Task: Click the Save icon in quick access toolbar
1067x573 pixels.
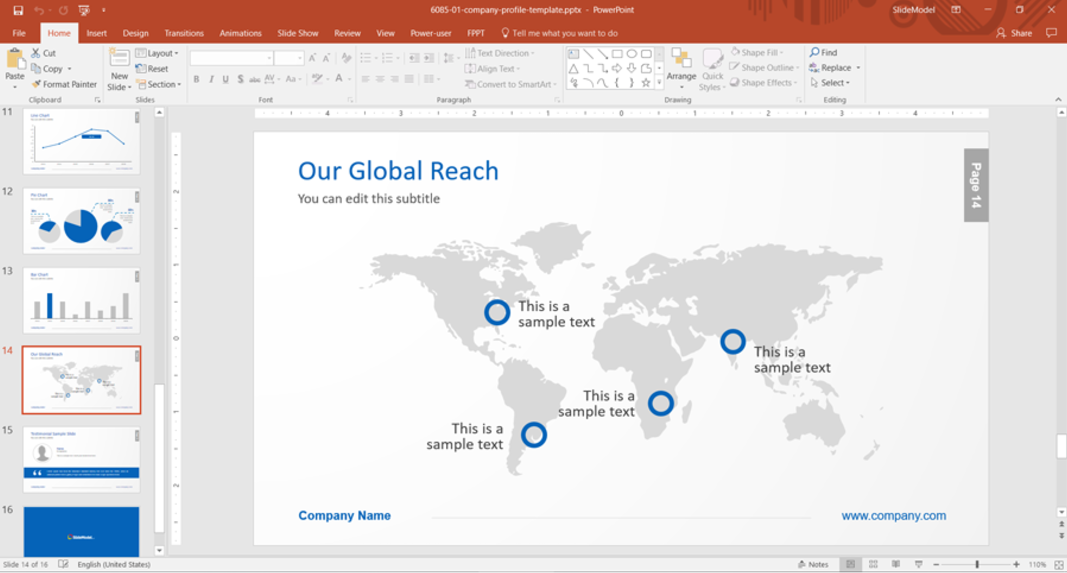Action: (18, 10)
